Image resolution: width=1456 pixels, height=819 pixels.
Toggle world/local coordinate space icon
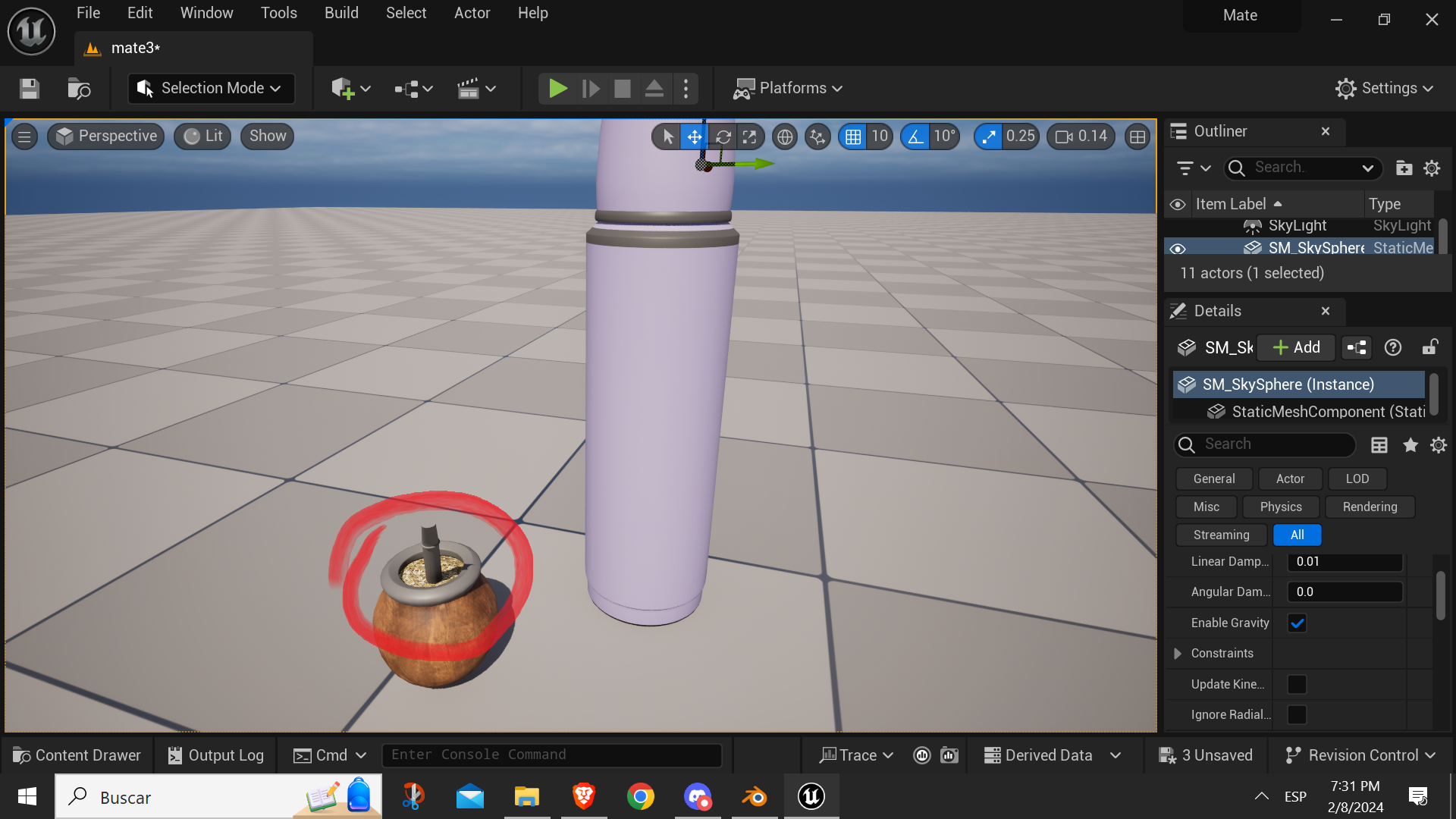(x=785, y=136)
